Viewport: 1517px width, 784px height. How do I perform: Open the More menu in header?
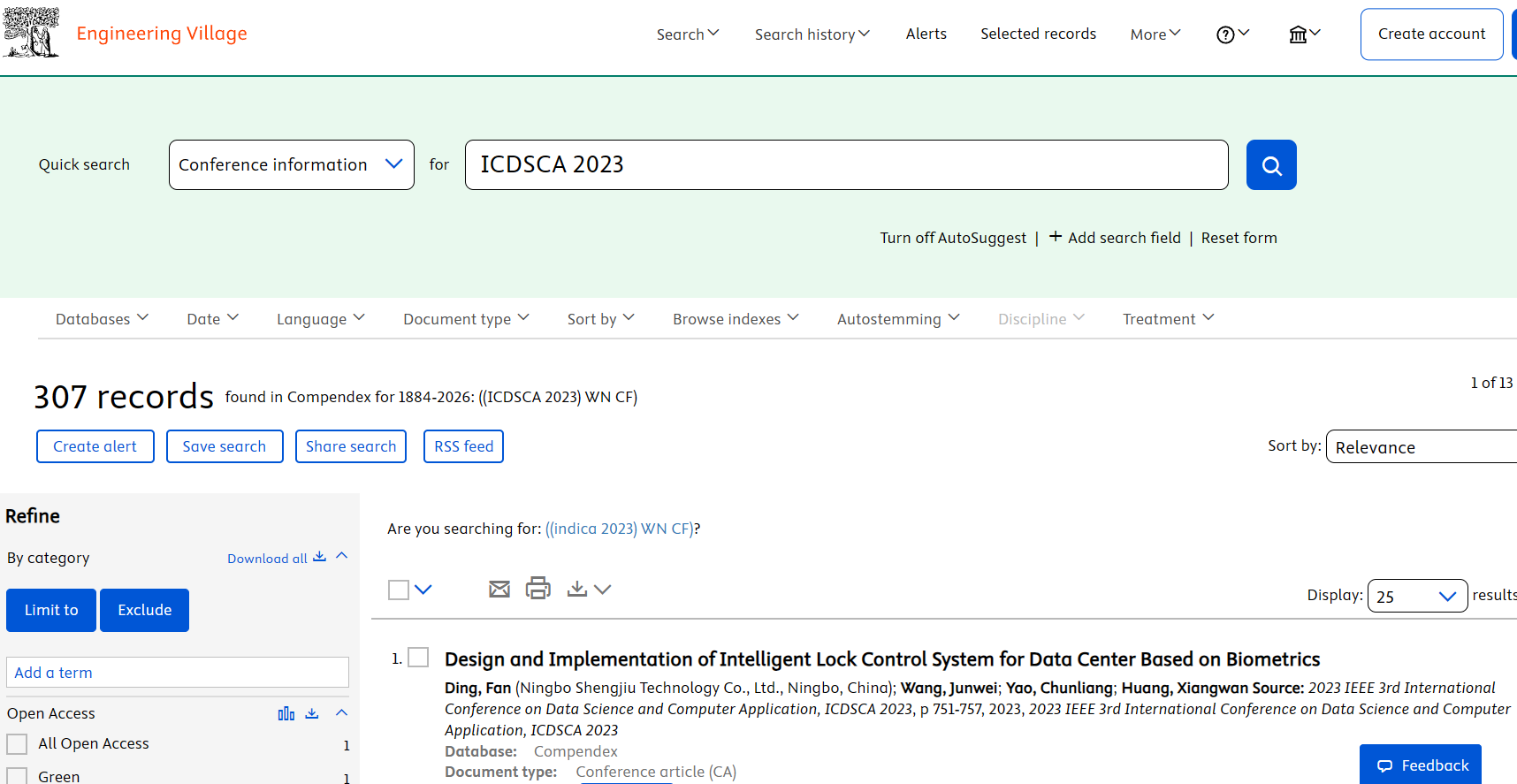pyautogui.click(x=1155, y=34)
